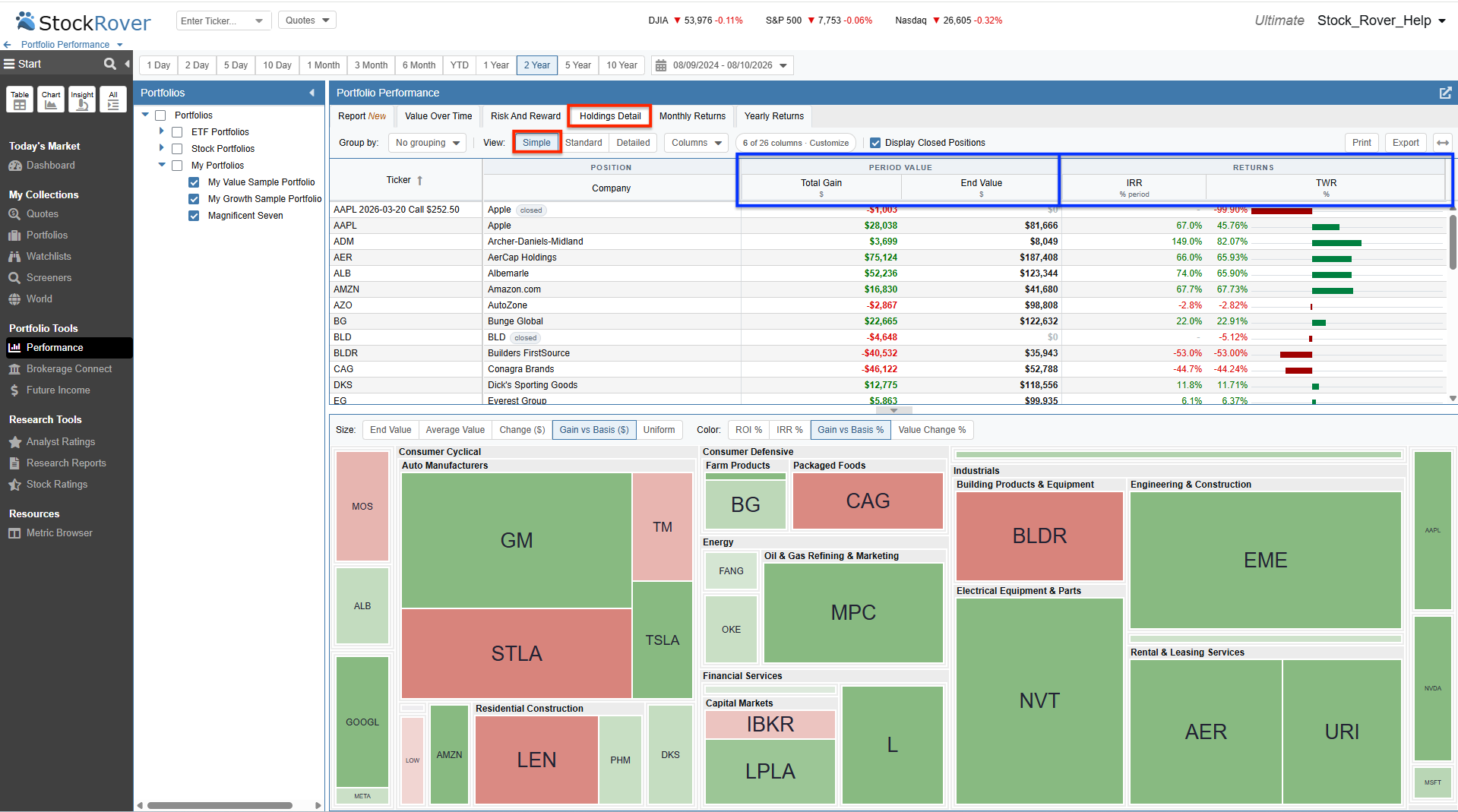The image size is (1458, 812).
Task: Click the back arrow beside Portfolio Performance
Action: 8,45
